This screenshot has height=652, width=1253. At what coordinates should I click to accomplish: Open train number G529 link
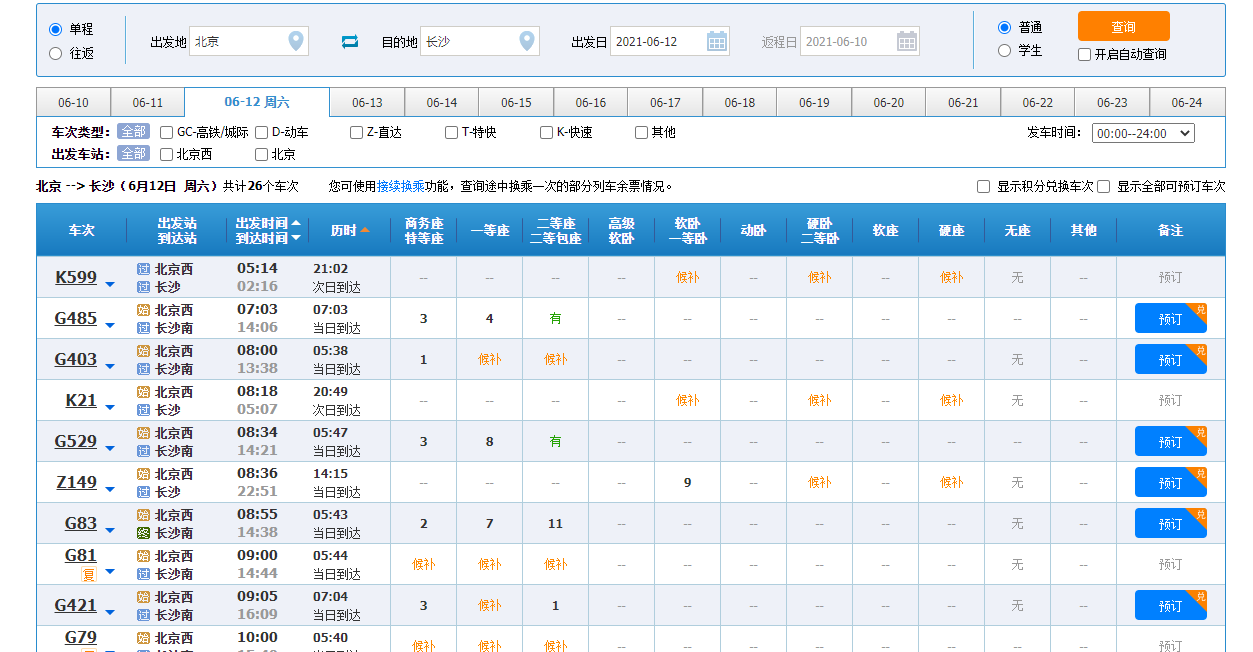76,441
